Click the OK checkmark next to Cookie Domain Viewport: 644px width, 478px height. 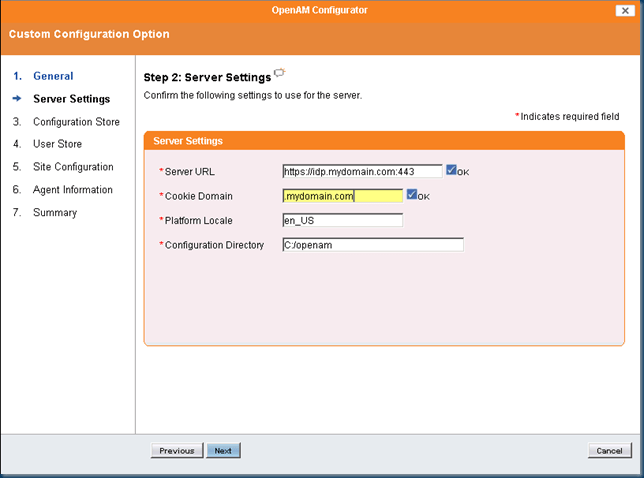tap(412, 195)
